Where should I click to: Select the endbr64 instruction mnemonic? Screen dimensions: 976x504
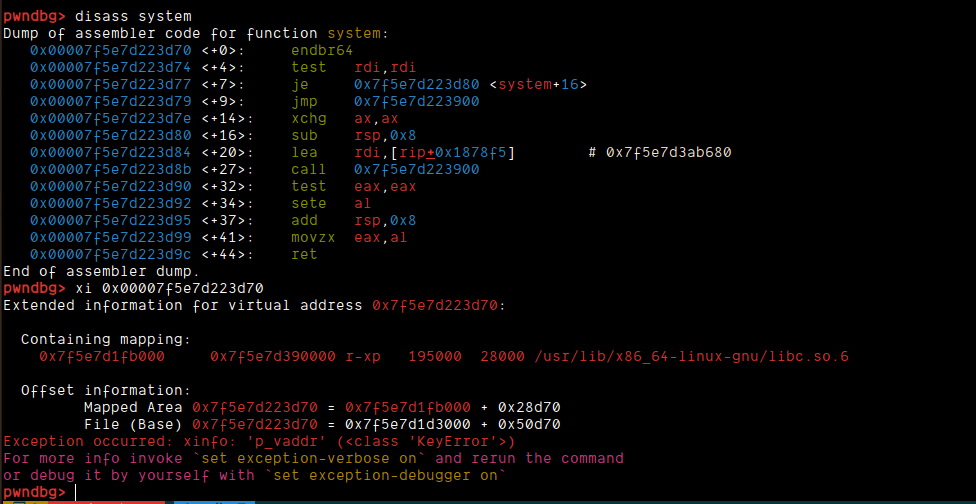tap(322, 50)
